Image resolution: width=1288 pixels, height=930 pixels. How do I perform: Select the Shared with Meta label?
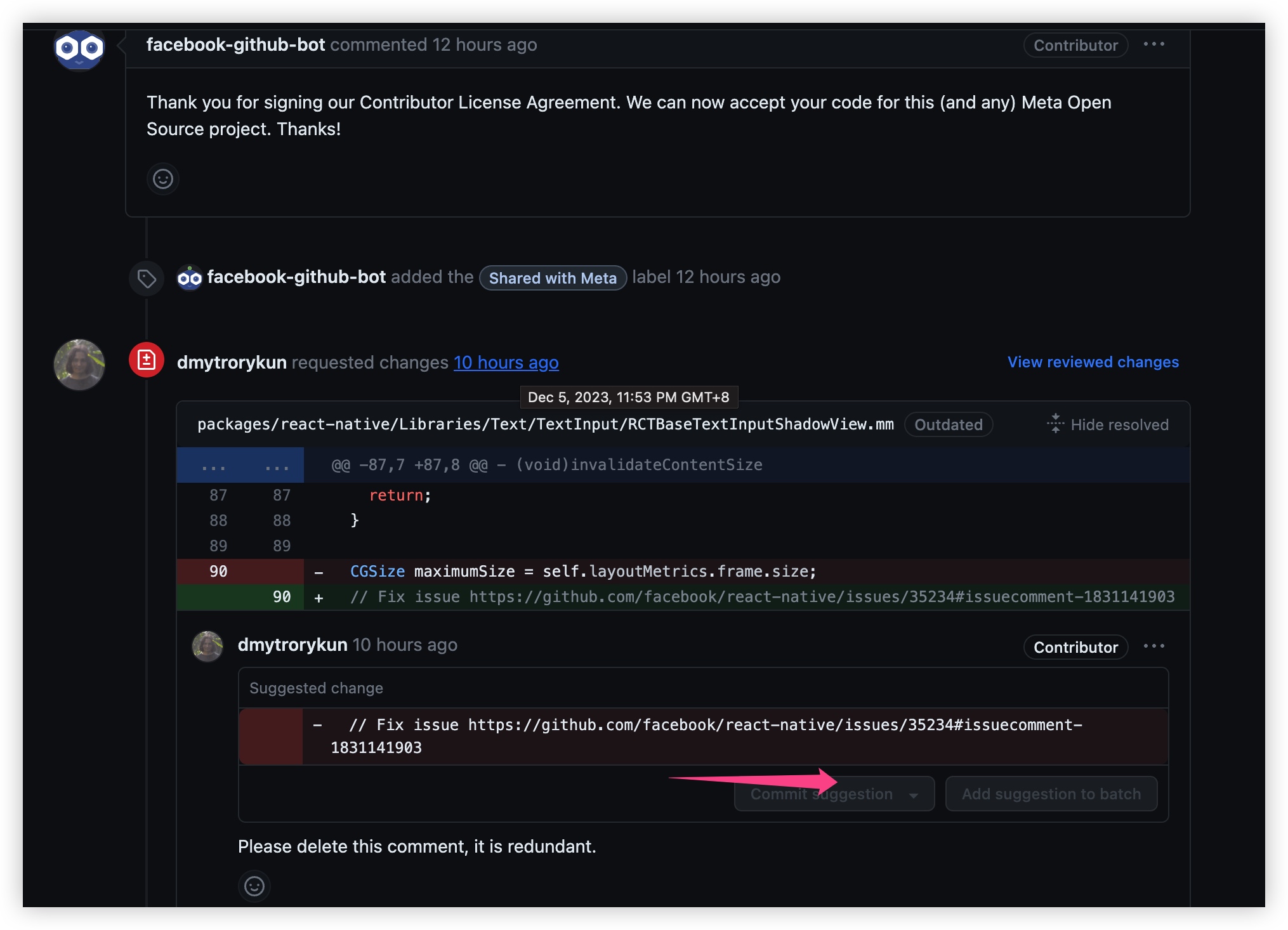(x=553, y=277)
